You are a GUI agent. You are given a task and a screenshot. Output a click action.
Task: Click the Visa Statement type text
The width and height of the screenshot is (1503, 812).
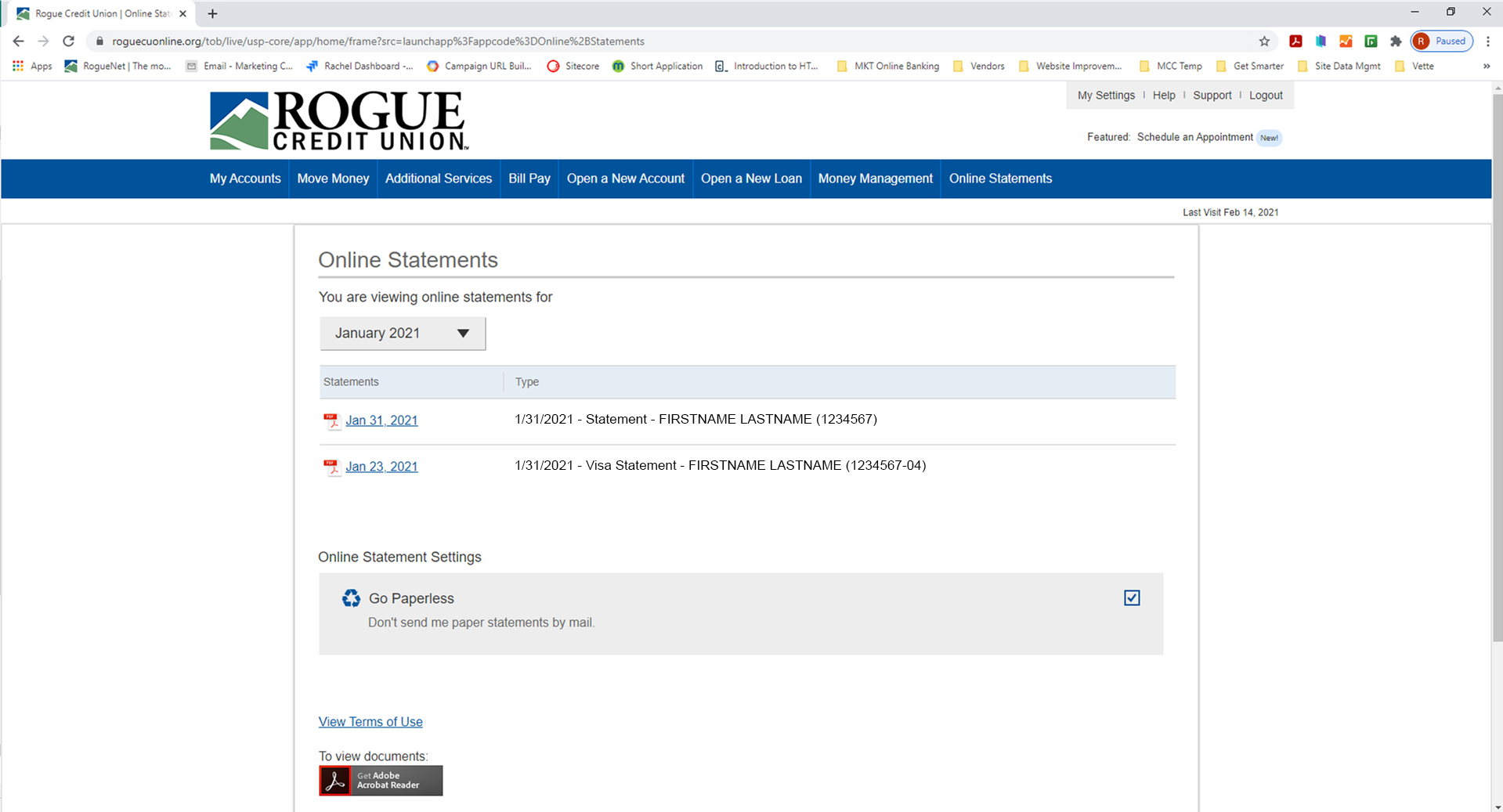720,466
